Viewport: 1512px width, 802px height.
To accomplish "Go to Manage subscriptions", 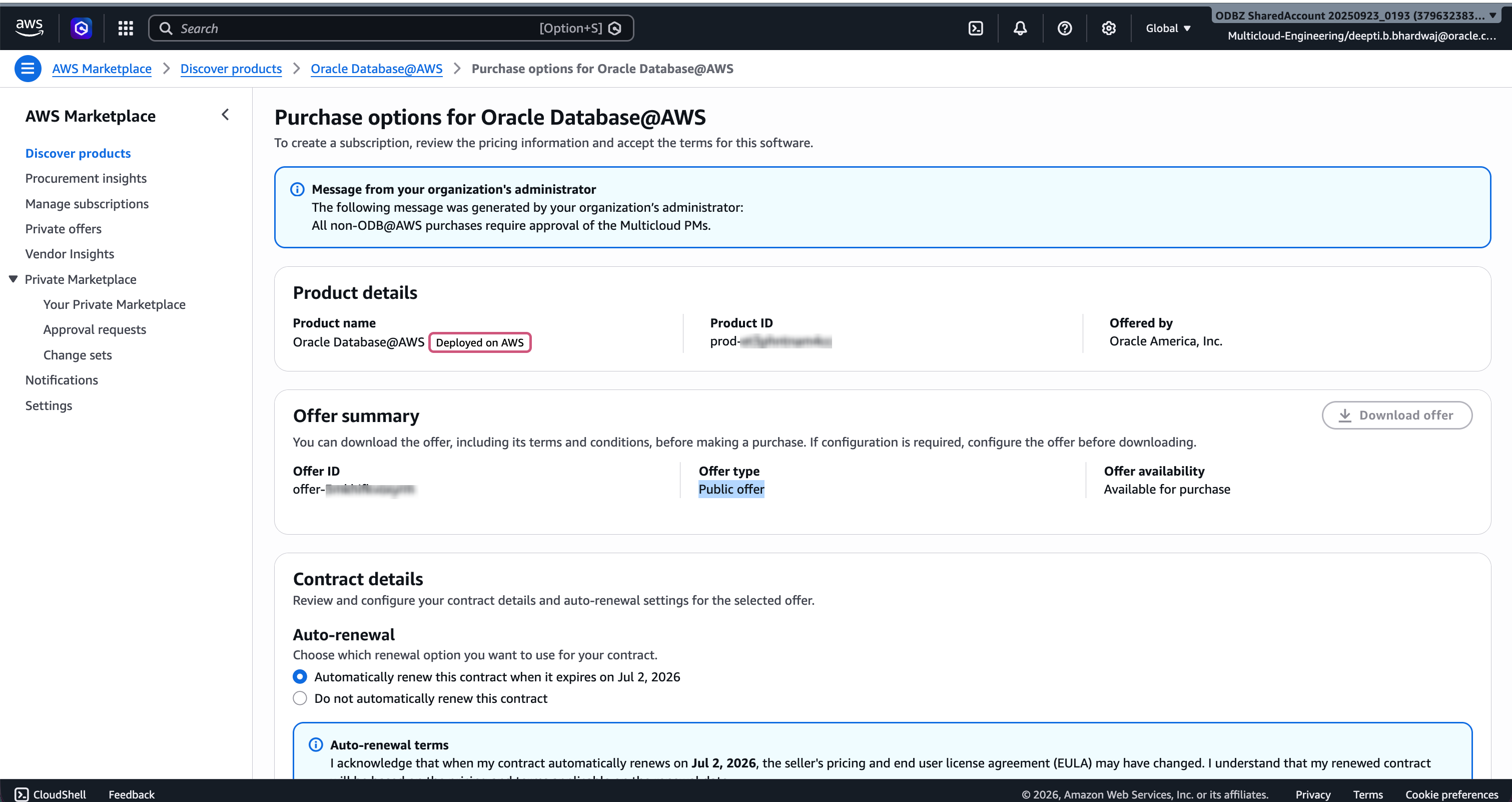I will [87, 204].
